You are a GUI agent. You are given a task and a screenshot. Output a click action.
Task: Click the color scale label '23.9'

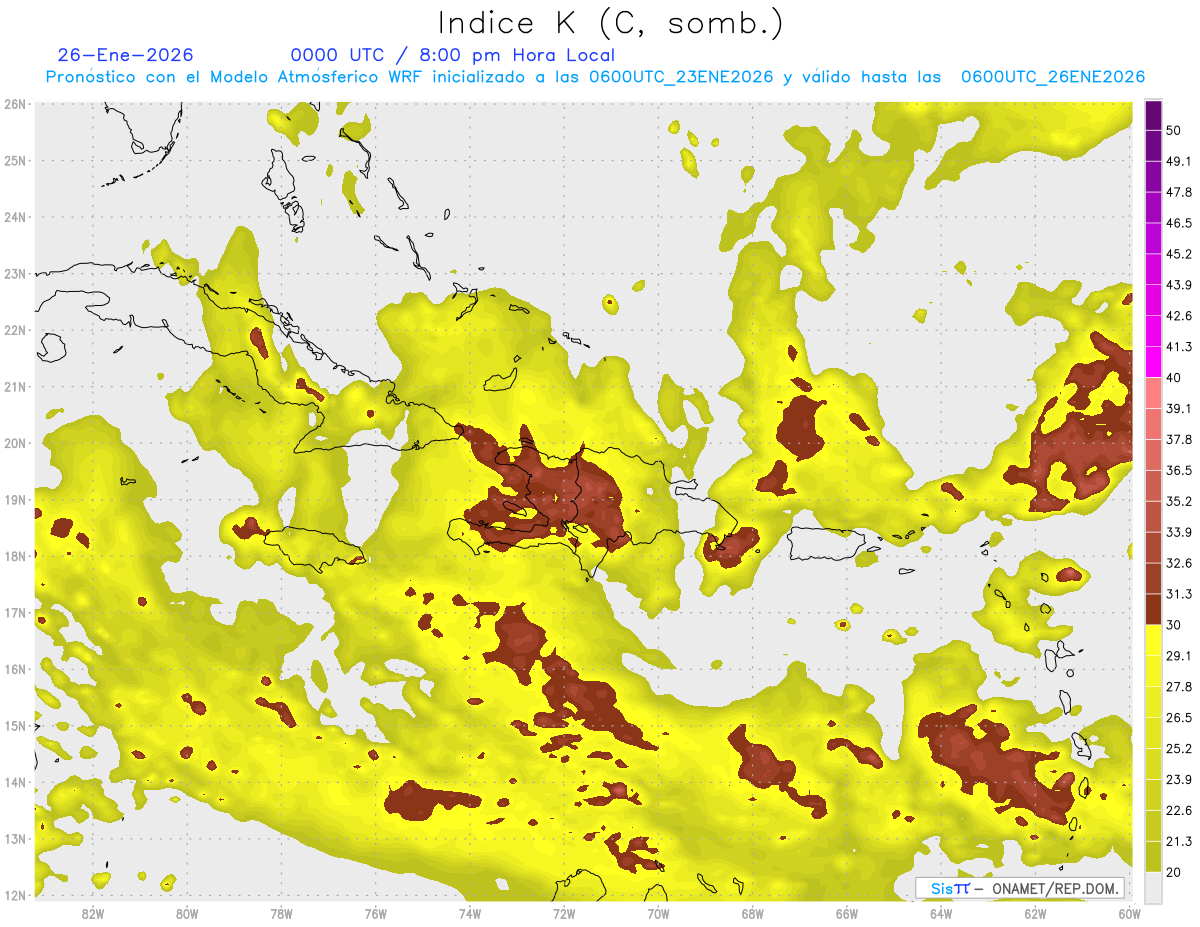pos(1178,779)
